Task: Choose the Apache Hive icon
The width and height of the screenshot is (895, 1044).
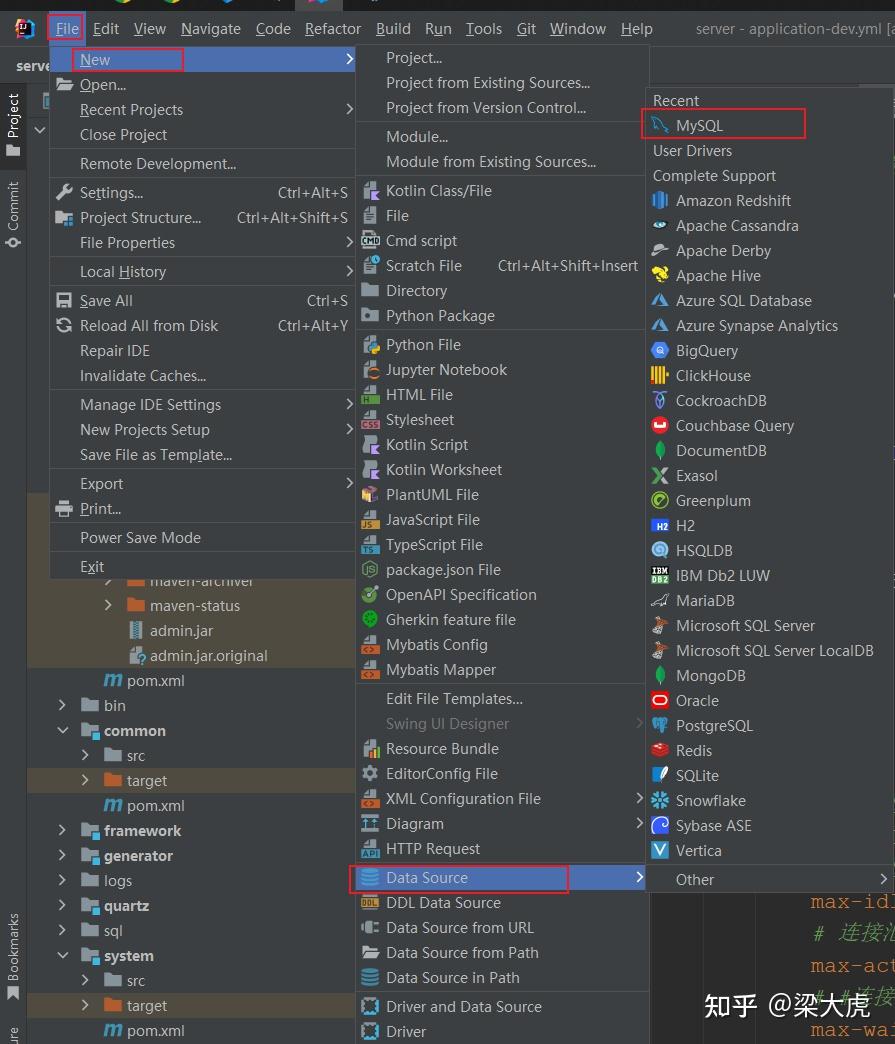Action: pyautogui.click(x=659, y=276)
